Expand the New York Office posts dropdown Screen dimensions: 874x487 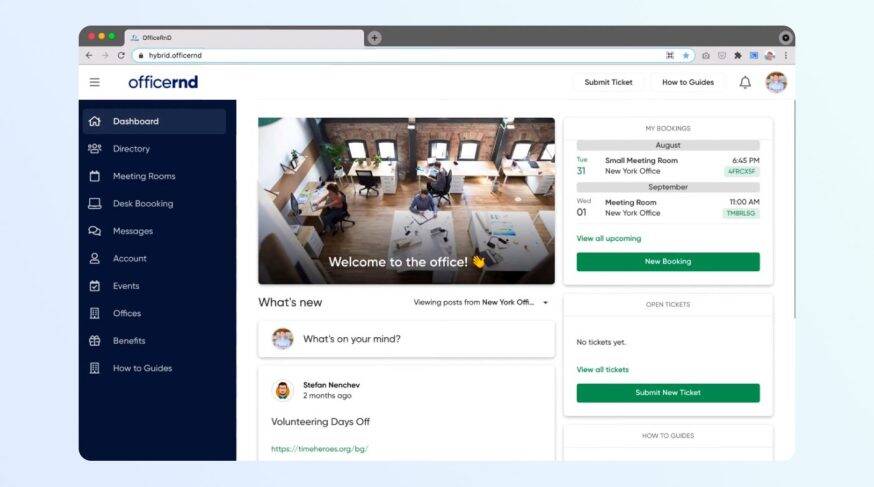click(546, 302)
